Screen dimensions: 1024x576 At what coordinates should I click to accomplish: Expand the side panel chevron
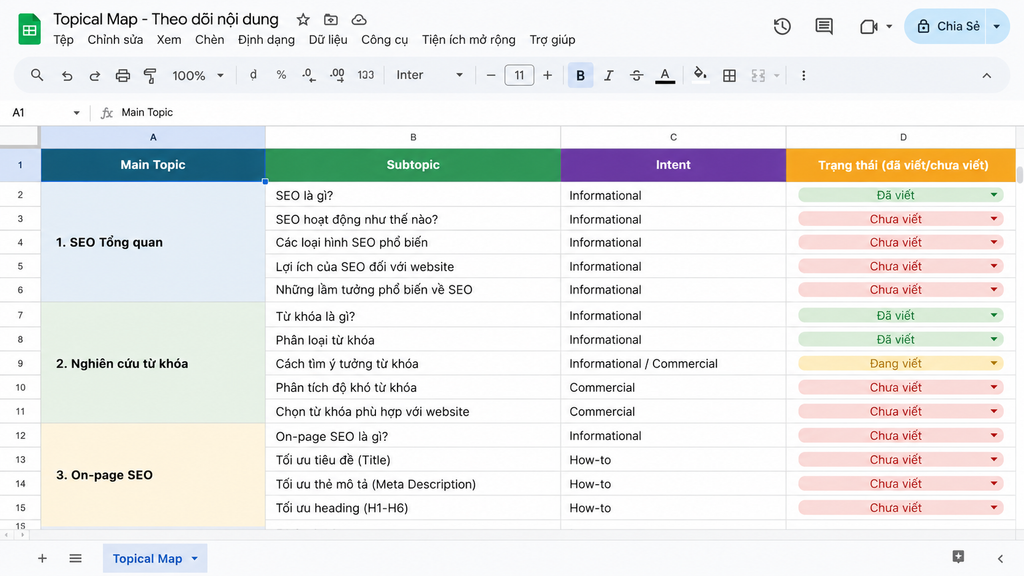[x=1000, y=558]
